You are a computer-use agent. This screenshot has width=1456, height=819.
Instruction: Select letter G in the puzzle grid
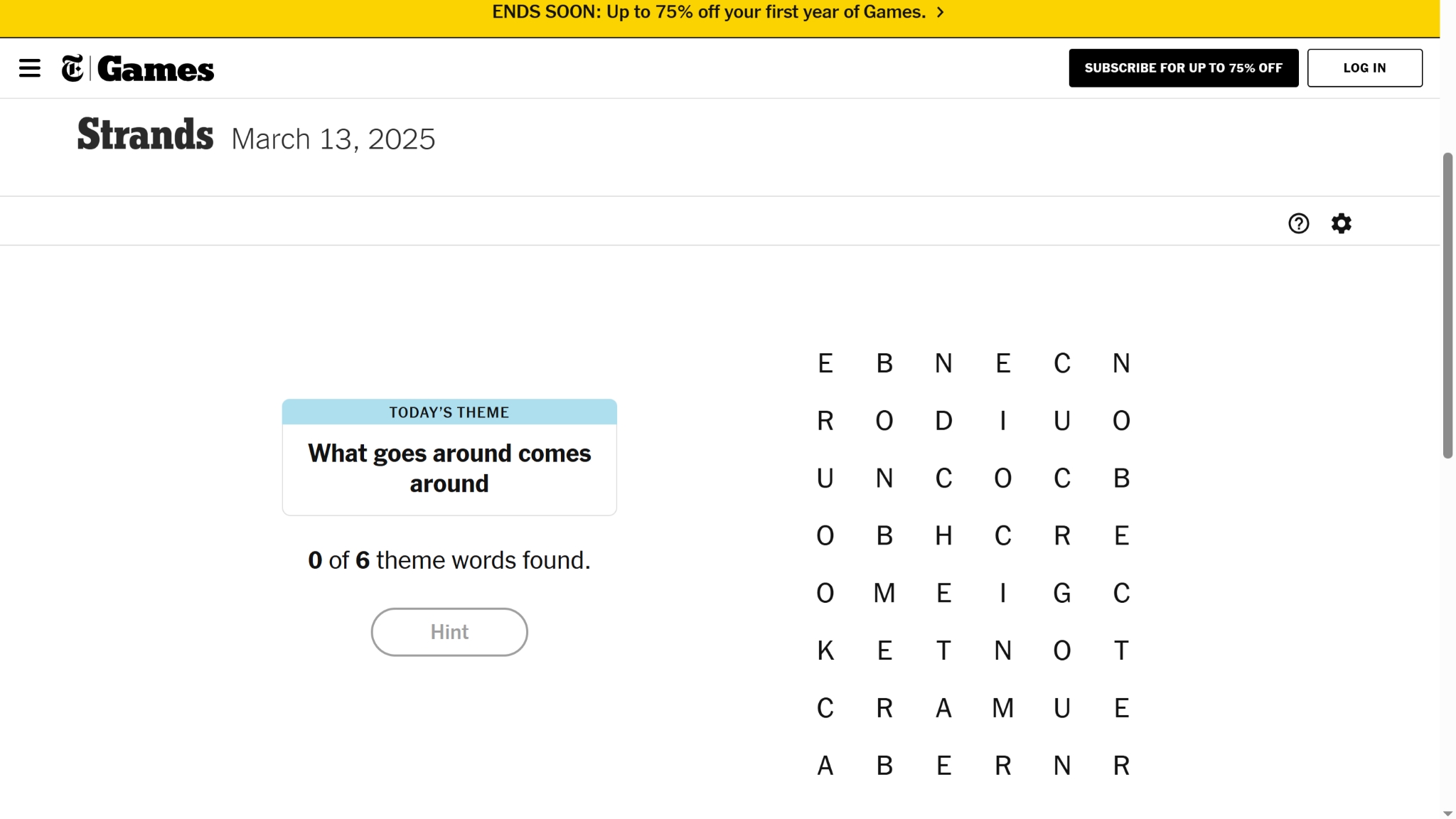[1062, 593]
